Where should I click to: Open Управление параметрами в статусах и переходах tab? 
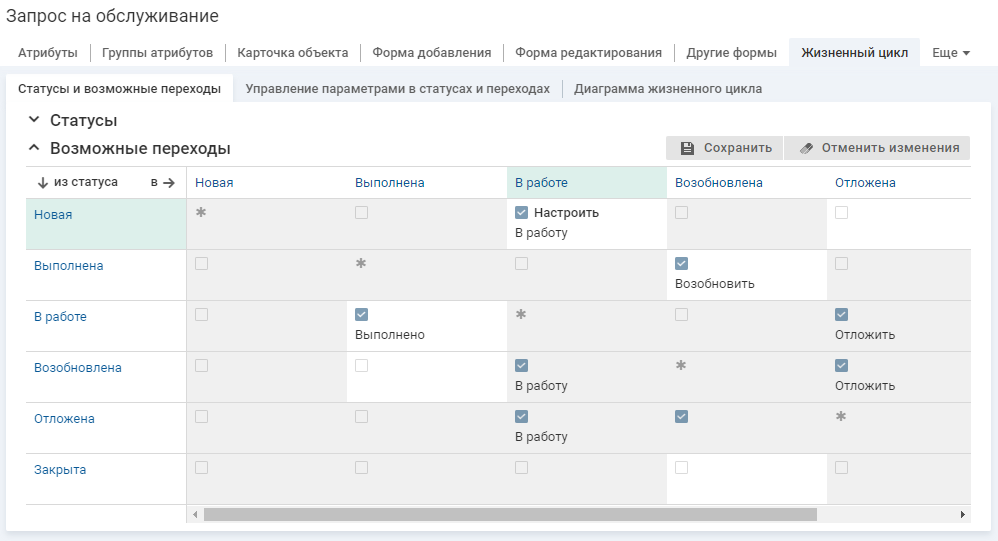pos(397,89)
